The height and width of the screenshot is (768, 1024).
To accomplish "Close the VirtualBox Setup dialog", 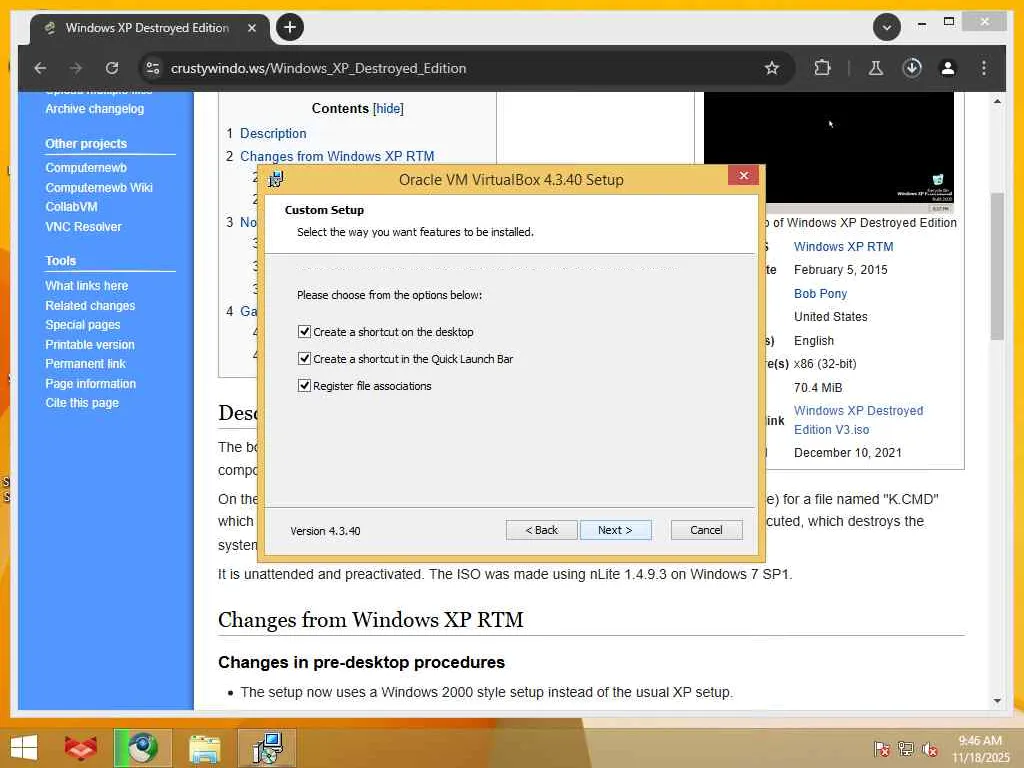I will click(x=743, y=175).
